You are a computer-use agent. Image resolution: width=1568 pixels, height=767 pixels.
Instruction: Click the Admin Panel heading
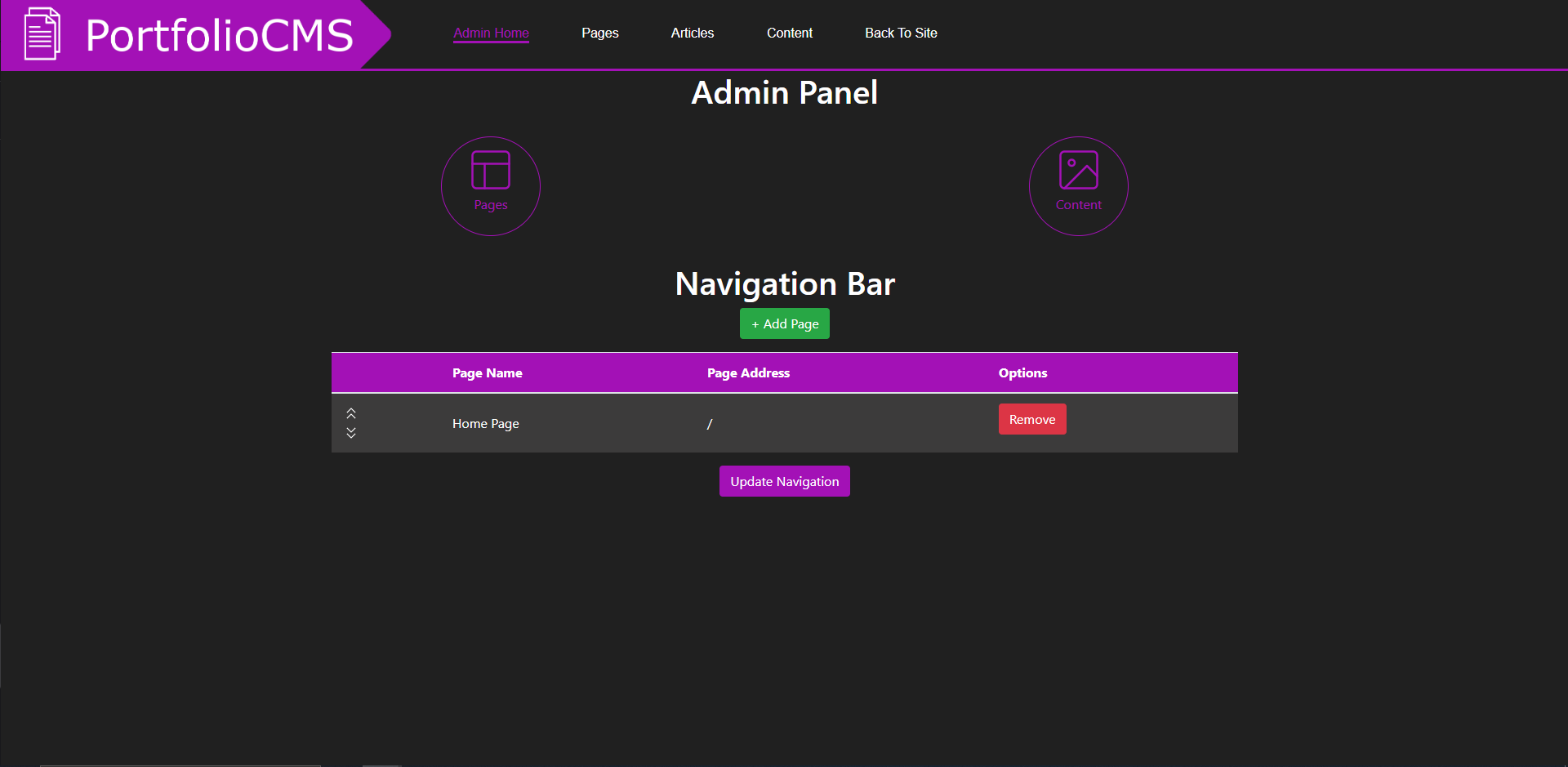pos(785,93)
